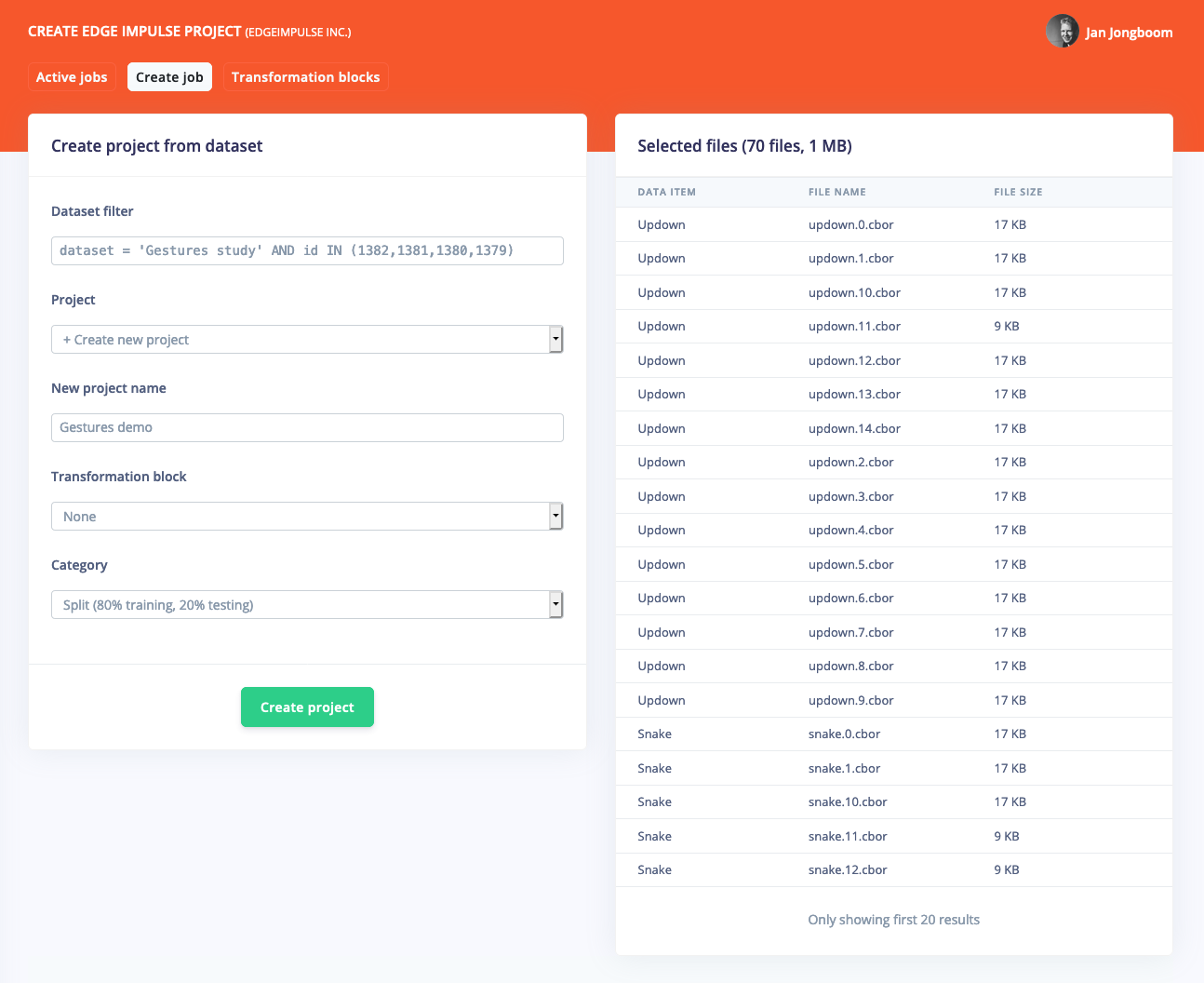Expand the Transformation block dropdown
The image size is (1204, 983).
click(x=307, y=516)
